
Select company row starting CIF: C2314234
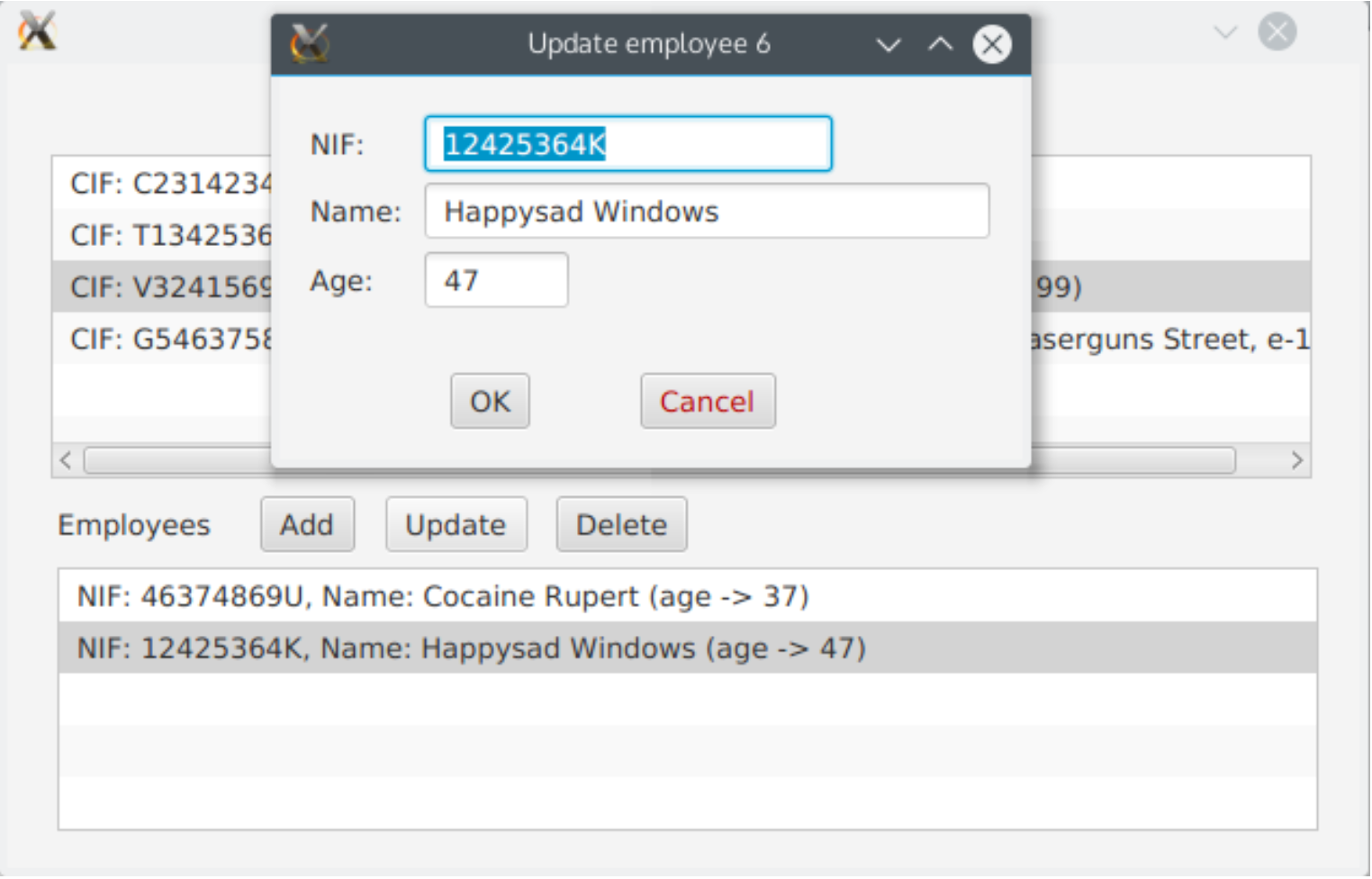162,184
